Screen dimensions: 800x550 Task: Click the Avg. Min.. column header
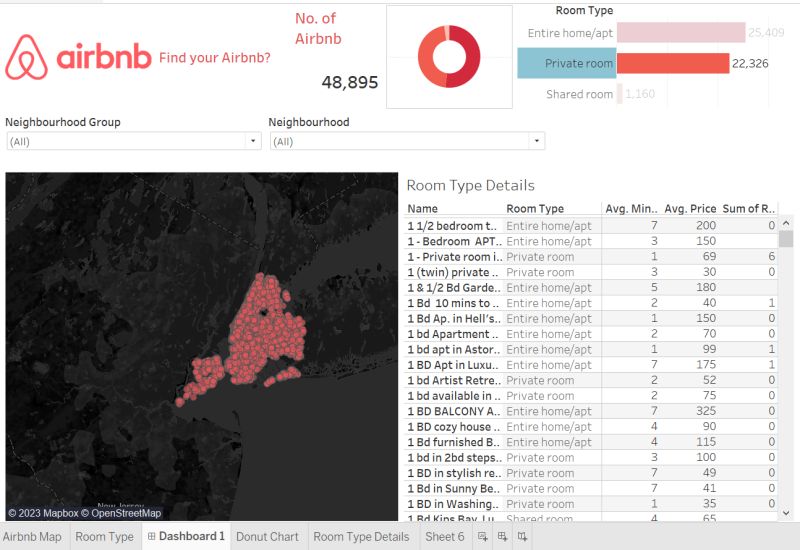pyautogui.click(x=632, y=209)
